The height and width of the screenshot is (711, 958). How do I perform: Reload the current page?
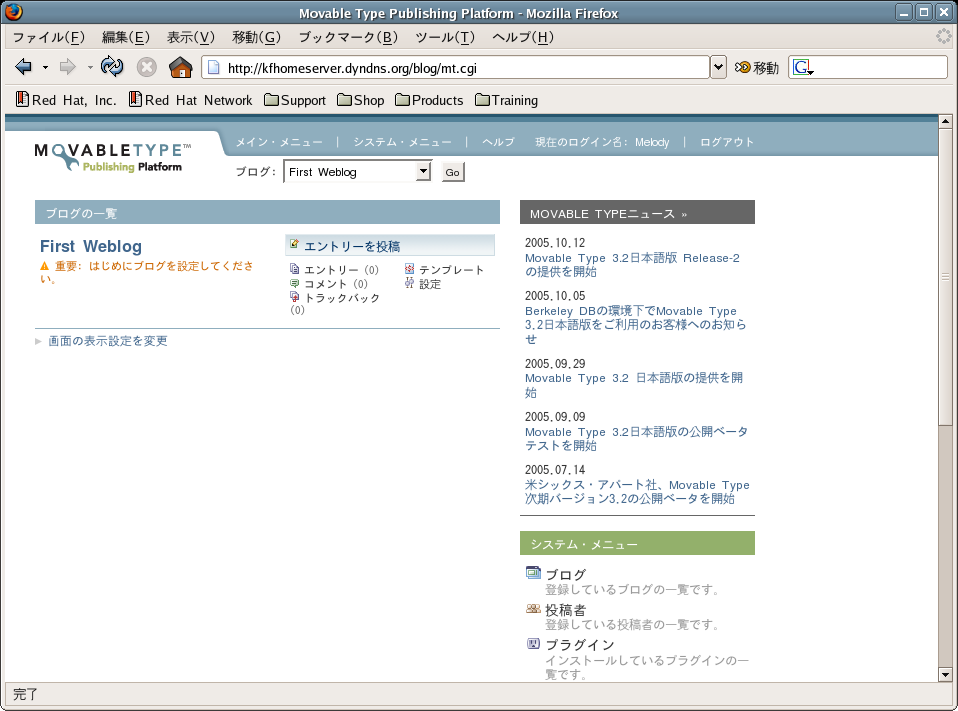[112, 67]
